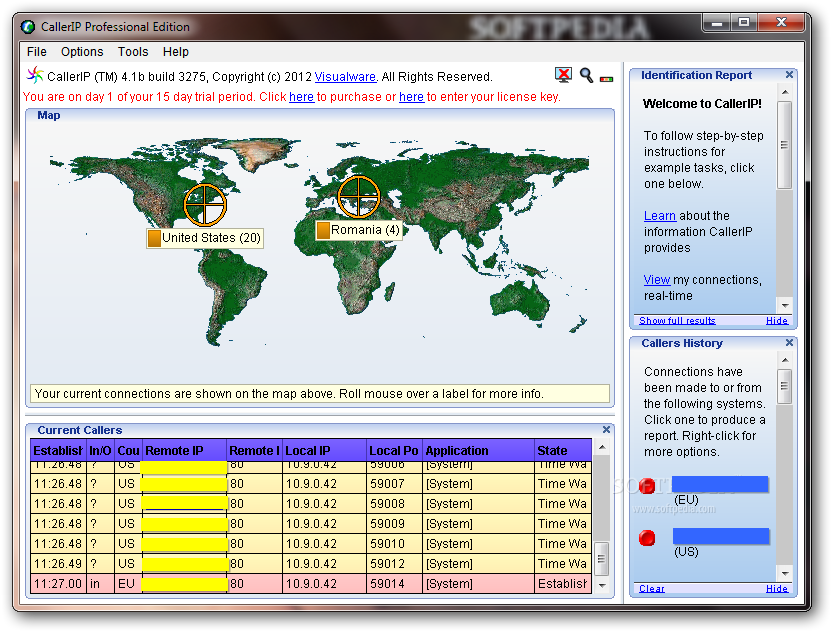
Task: Click Identification Report scroll down arrow
Action: (x=785, y=305)
